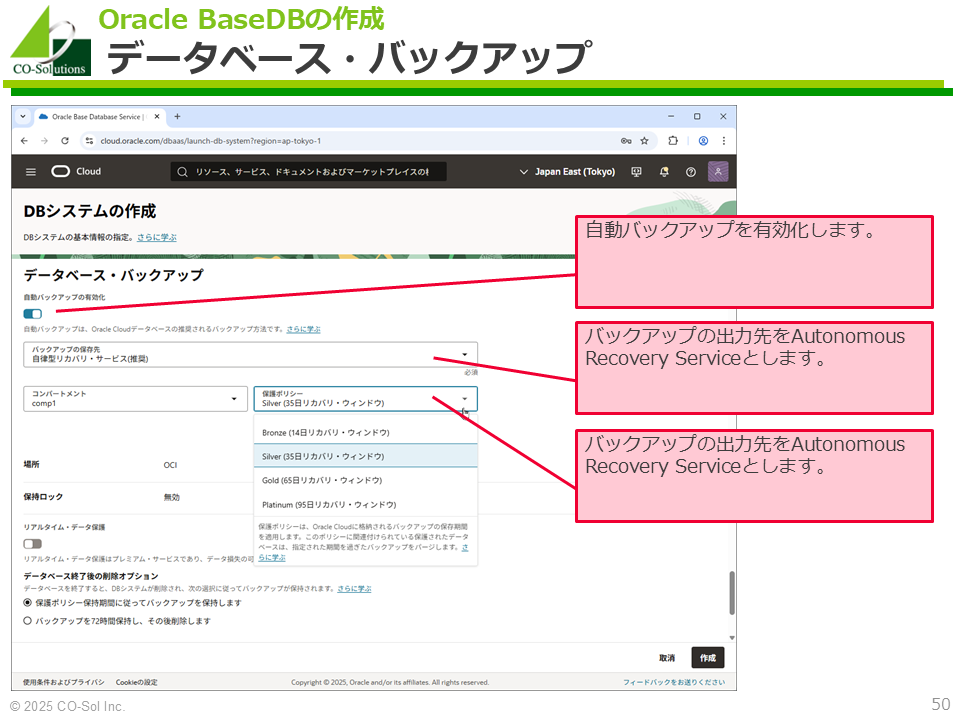Click the Create (作成) button
Viewport: 960px width, 720px height.
(x=708, y=658)
